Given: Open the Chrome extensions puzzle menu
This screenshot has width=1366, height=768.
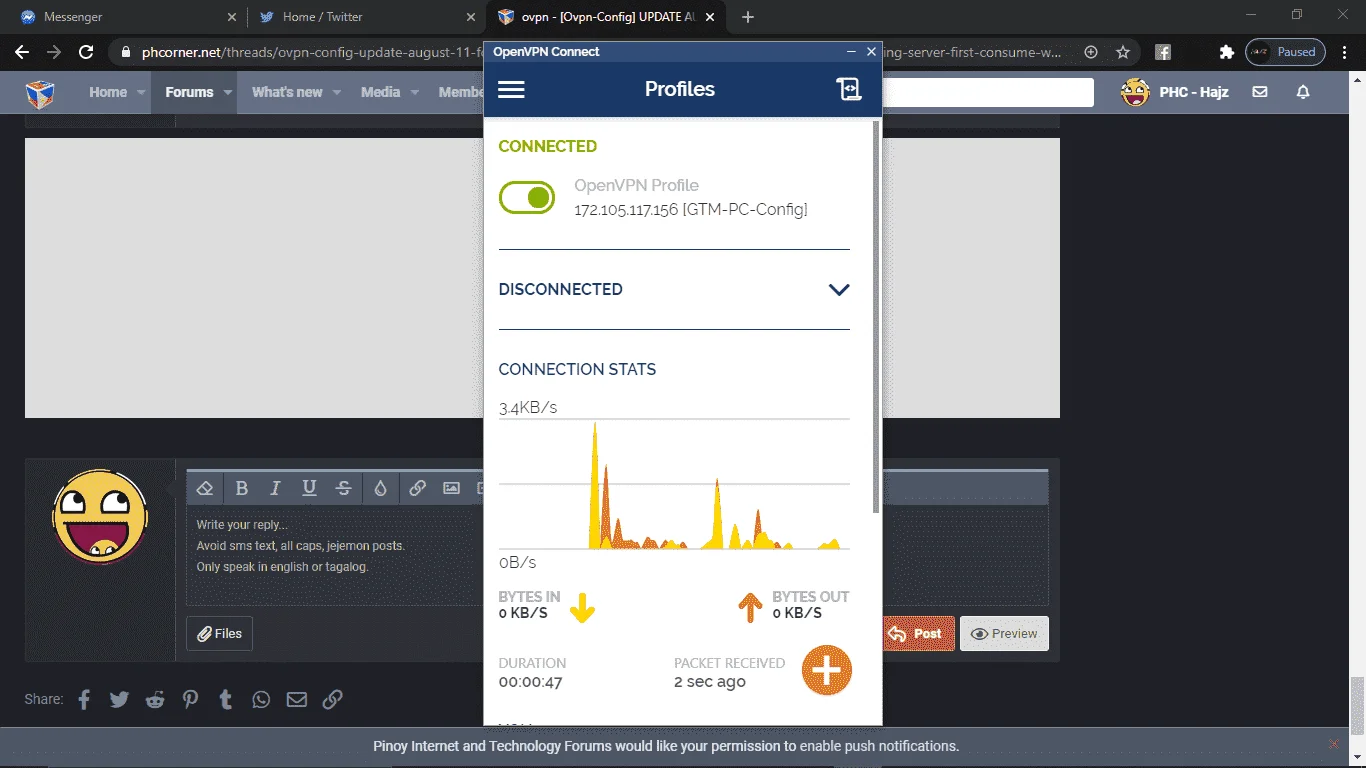Looking at the screenshot, I should click(x=1227, y=52).
